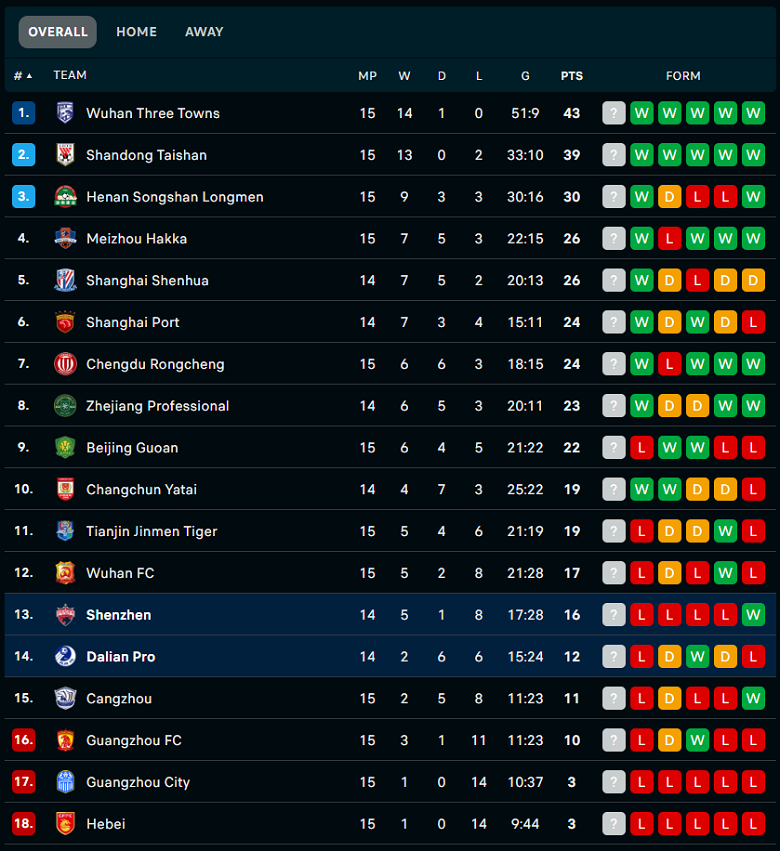Click the Shandong Taishan team logo
Viewport: 780px width, 851px height.
click(65, 155)
